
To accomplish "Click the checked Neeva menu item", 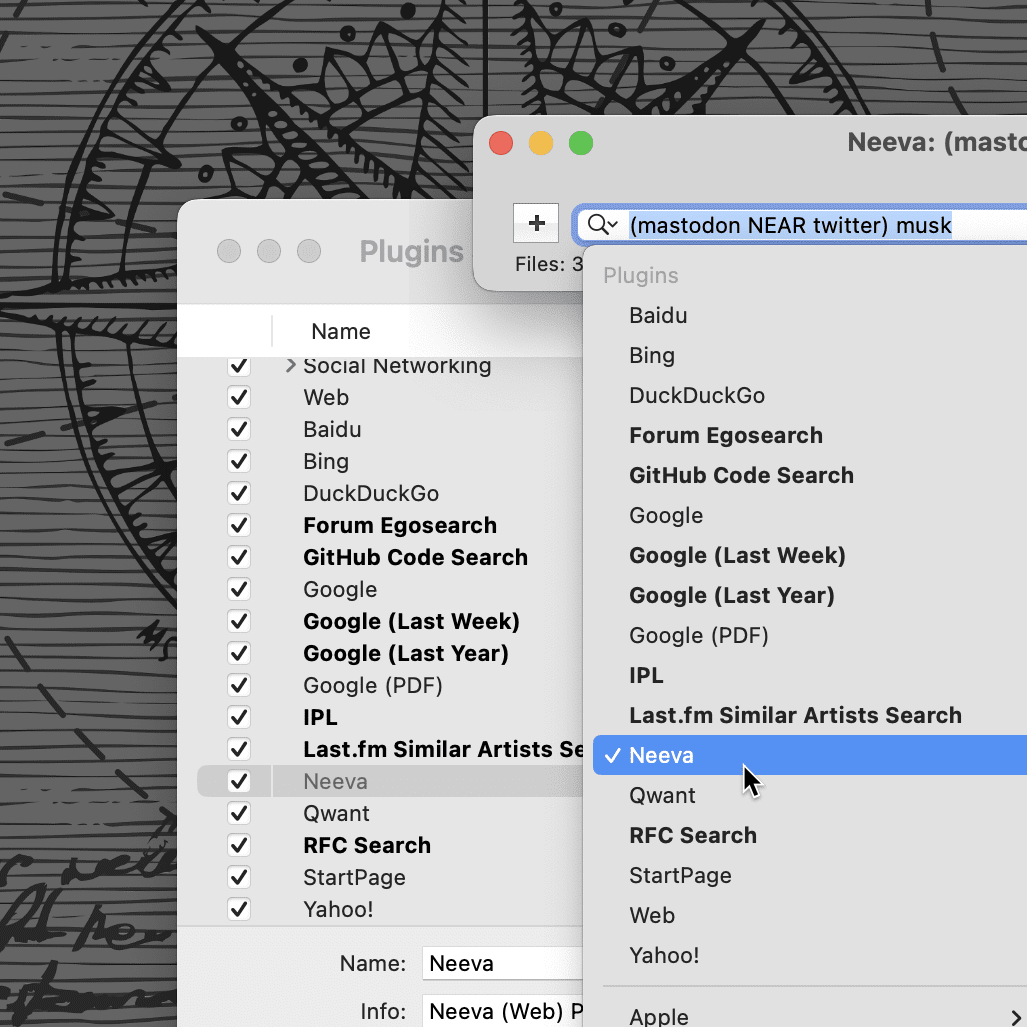I will pyautogui.click(x=812, y=755).
